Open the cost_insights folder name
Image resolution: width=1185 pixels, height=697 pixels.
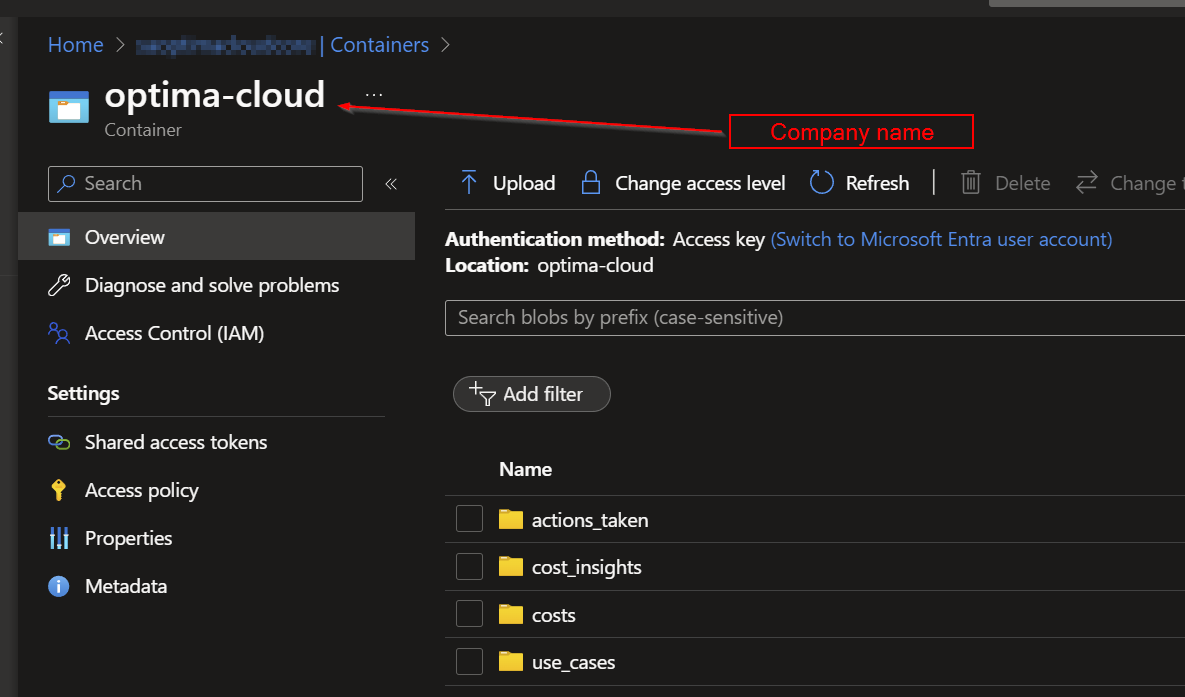tap(586, 568)
